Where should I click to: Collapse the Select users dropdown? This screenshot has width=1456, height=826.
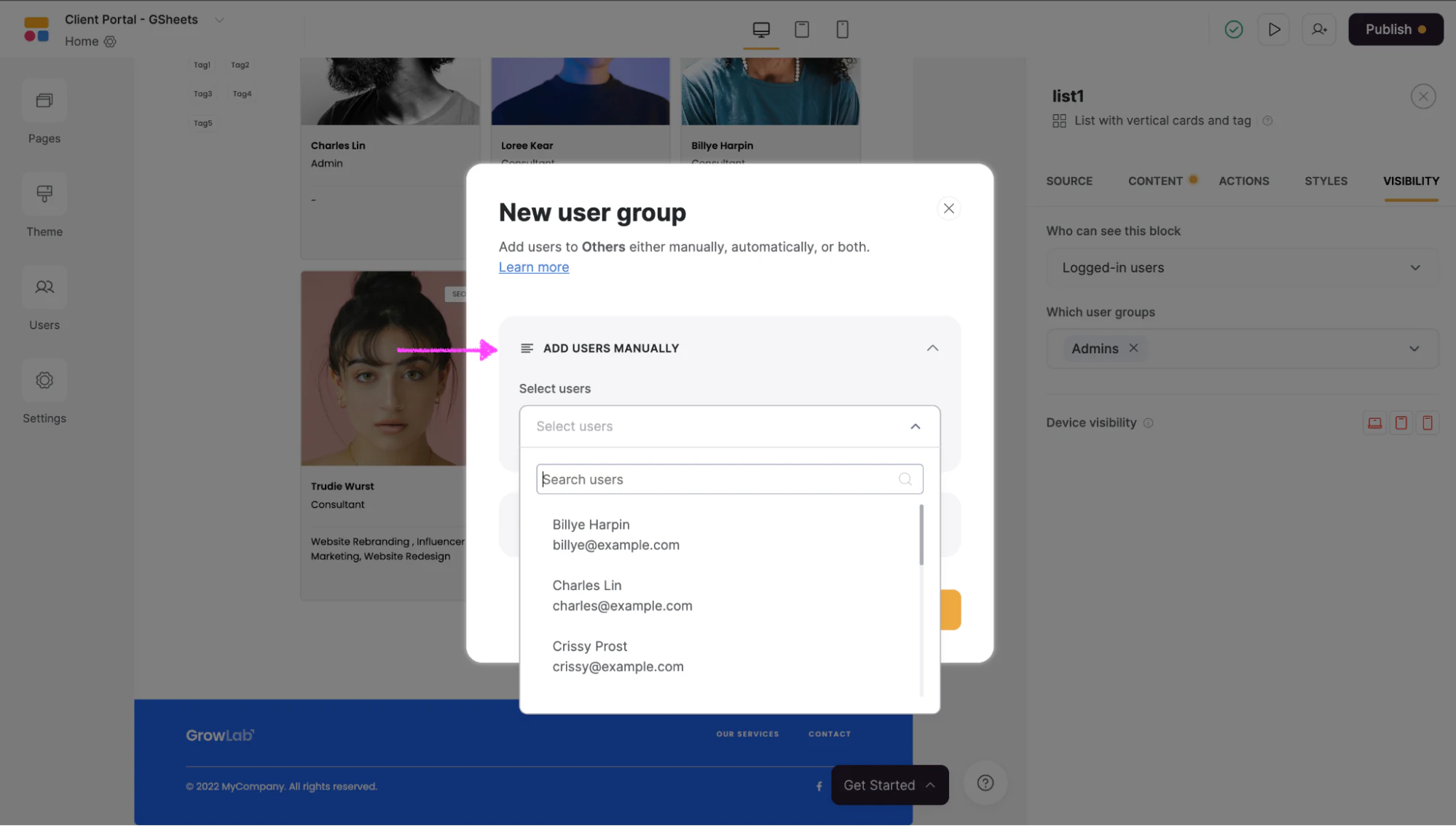click(916, 427)
